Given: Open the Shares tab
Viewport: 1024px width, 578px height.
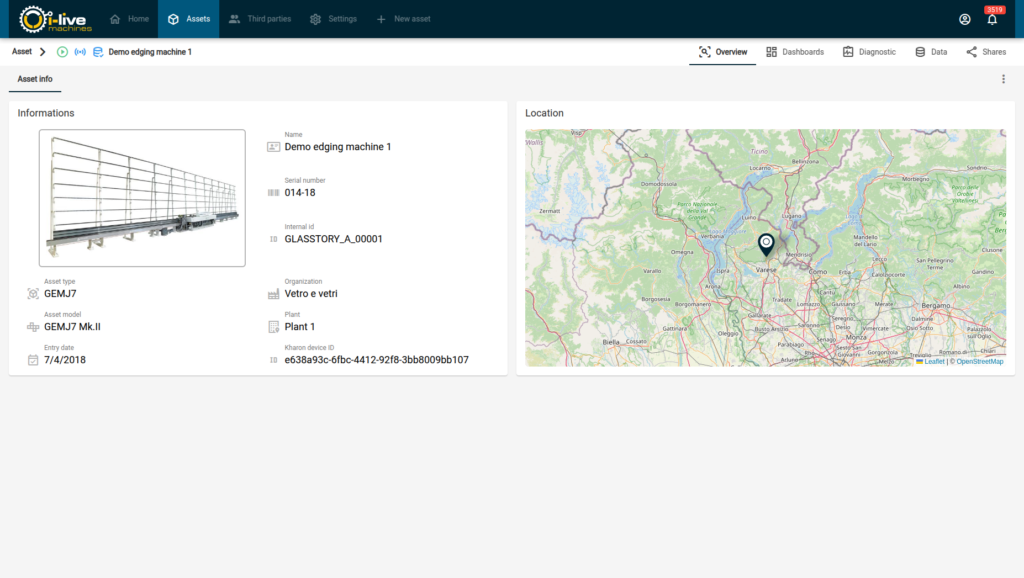Looking at the screenshot, I should coord(986,52).
